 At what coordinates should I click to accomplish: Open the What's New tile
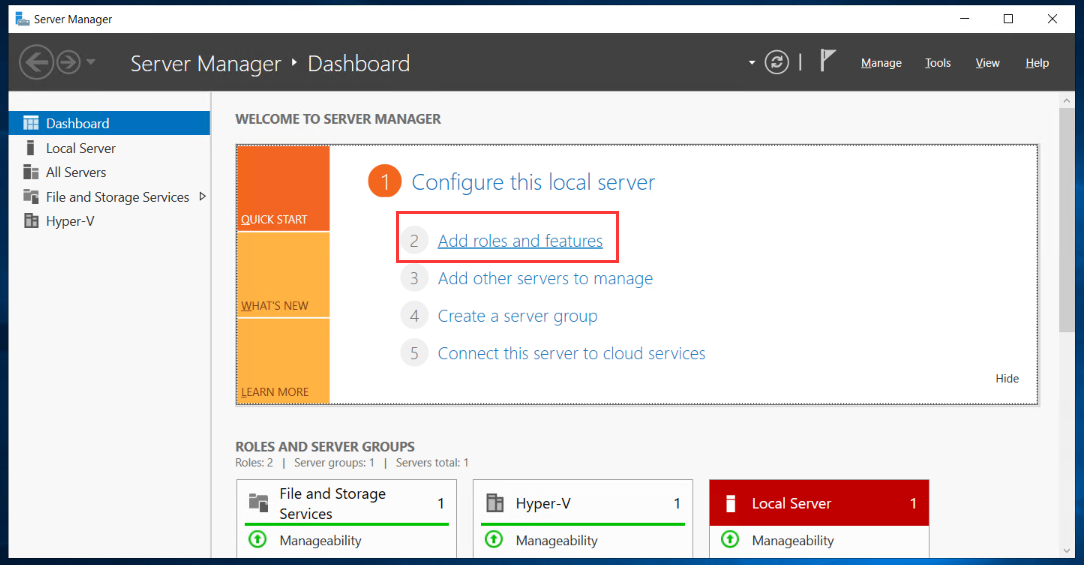283,275
